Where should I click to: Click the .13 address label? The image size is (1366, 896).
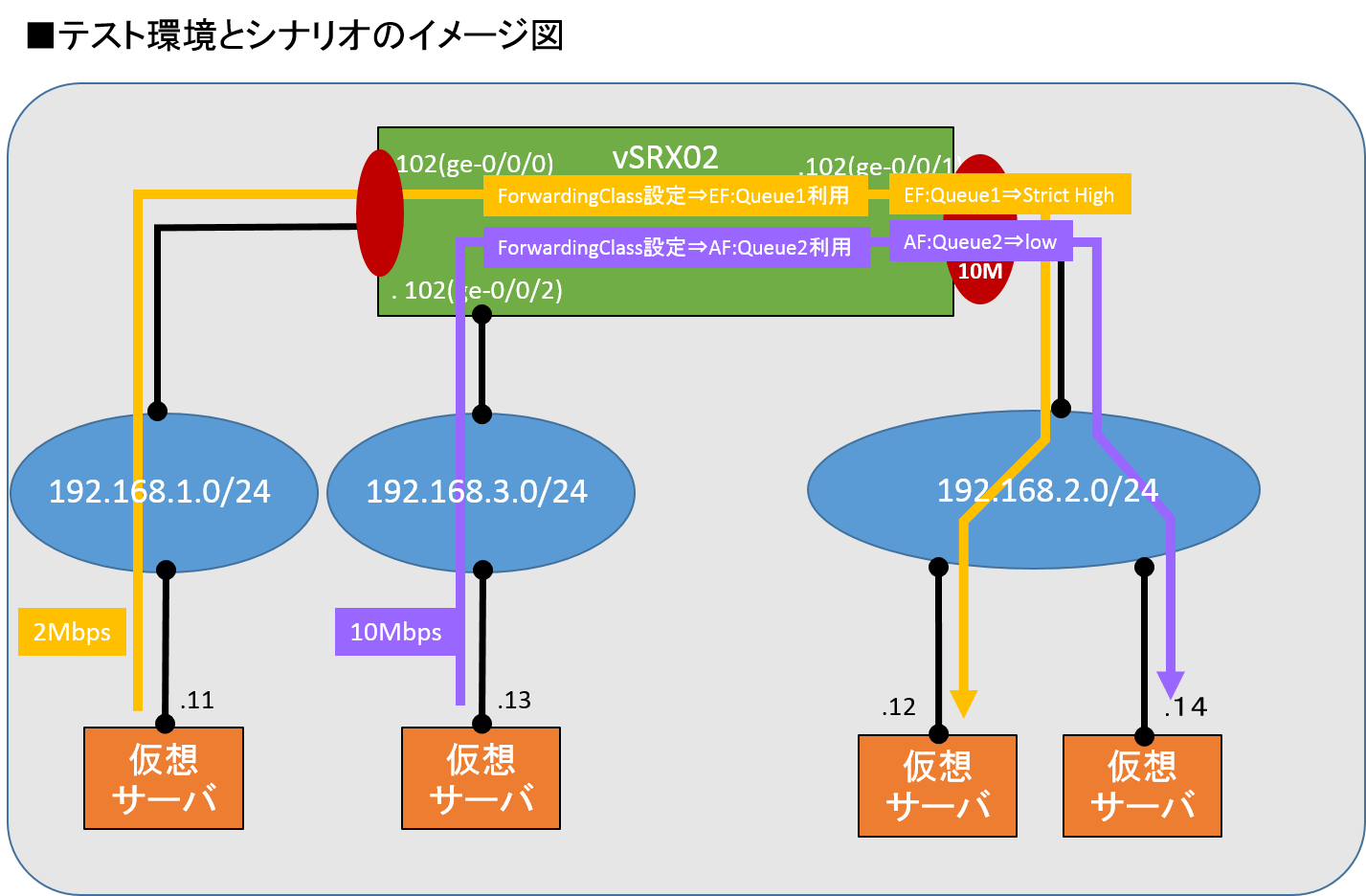(514, 701)
